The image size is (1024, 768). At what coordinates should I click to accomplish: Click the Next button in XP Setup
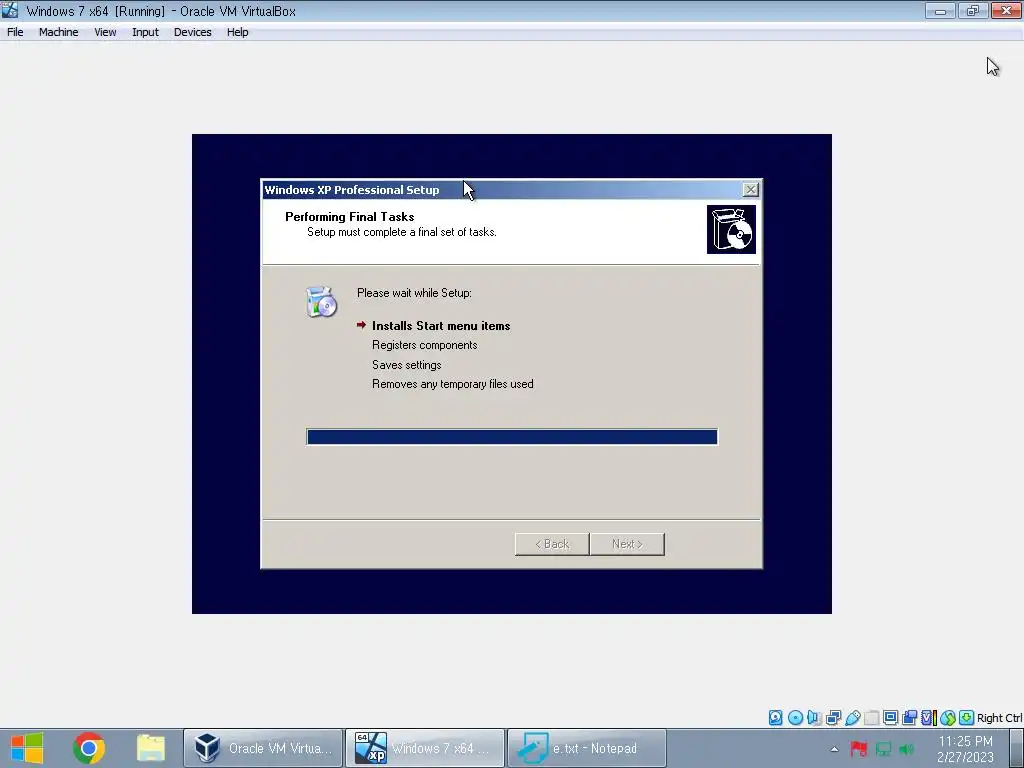tap(627, 544)
